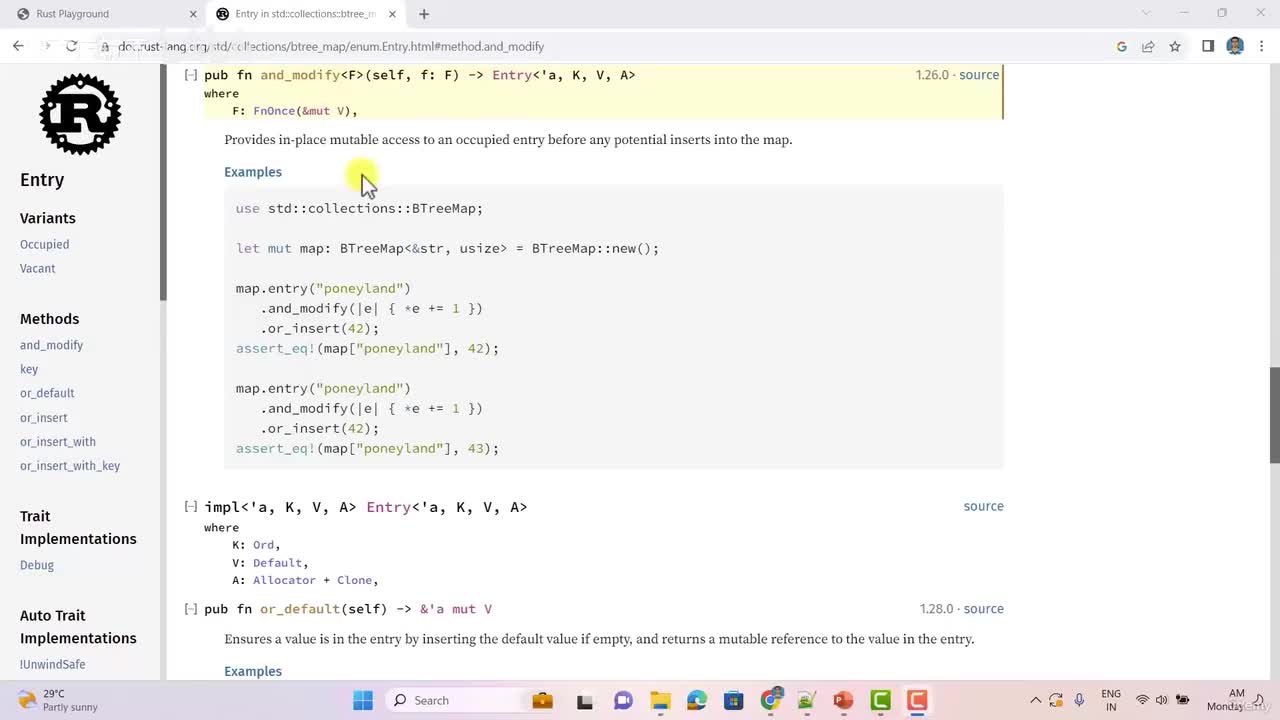Screen dimensions: 1280x720
Task: Reload the current page
Action: tap(71, 46)
